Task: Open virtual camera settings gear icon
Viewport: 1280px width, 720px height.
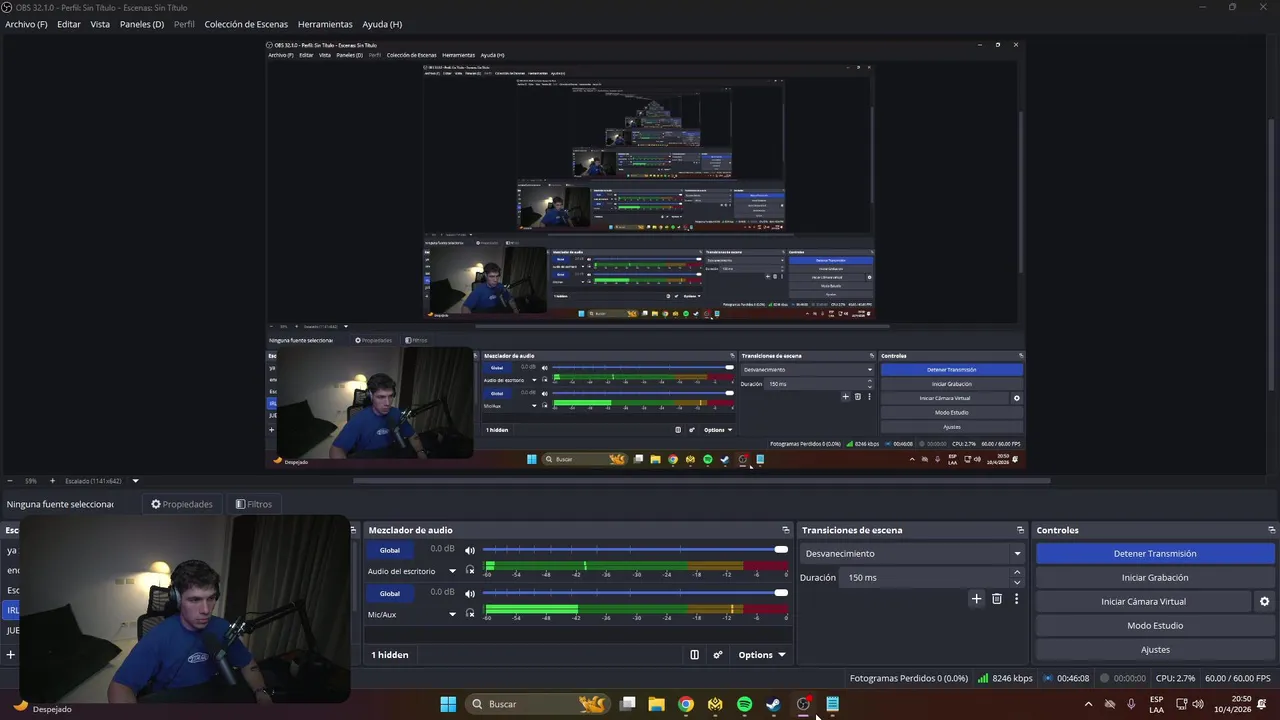Action: pyautogui.click(x=1264, y=602)
